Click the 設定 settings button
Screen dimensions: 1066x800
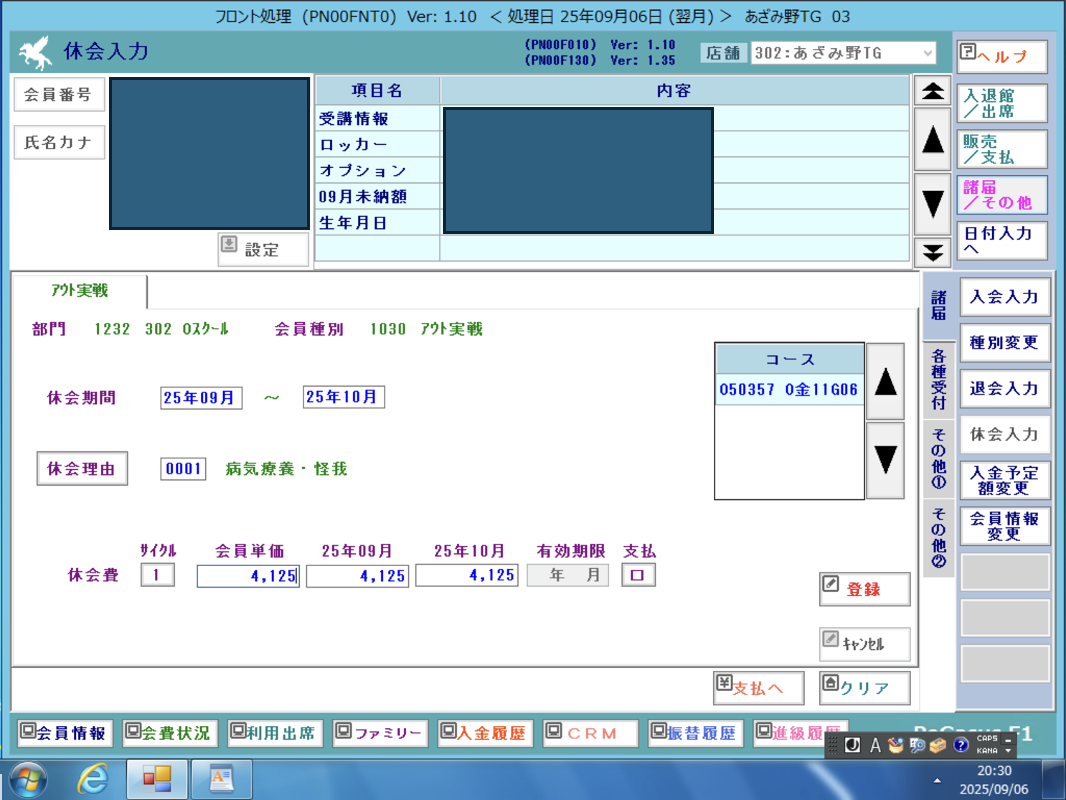(263, 250)
